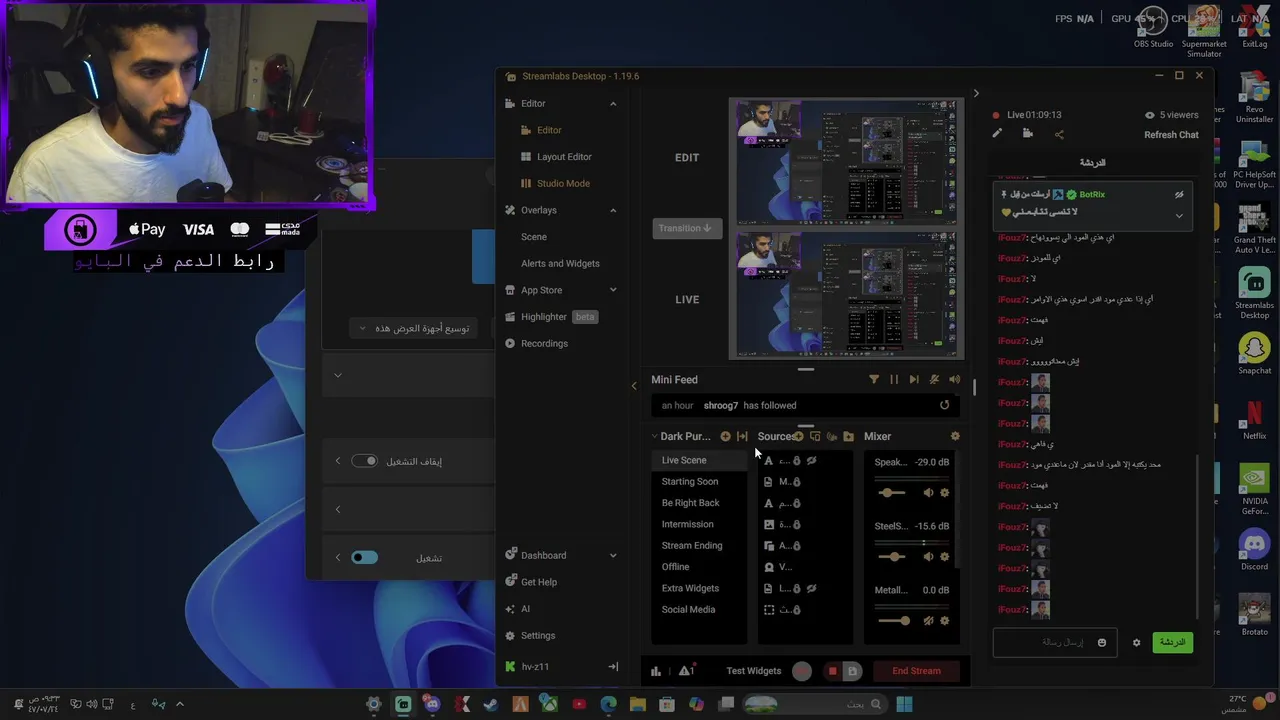Open SteelSeries channel settings gear
This screenshot has width=1280, height=720.
[944, 557]
